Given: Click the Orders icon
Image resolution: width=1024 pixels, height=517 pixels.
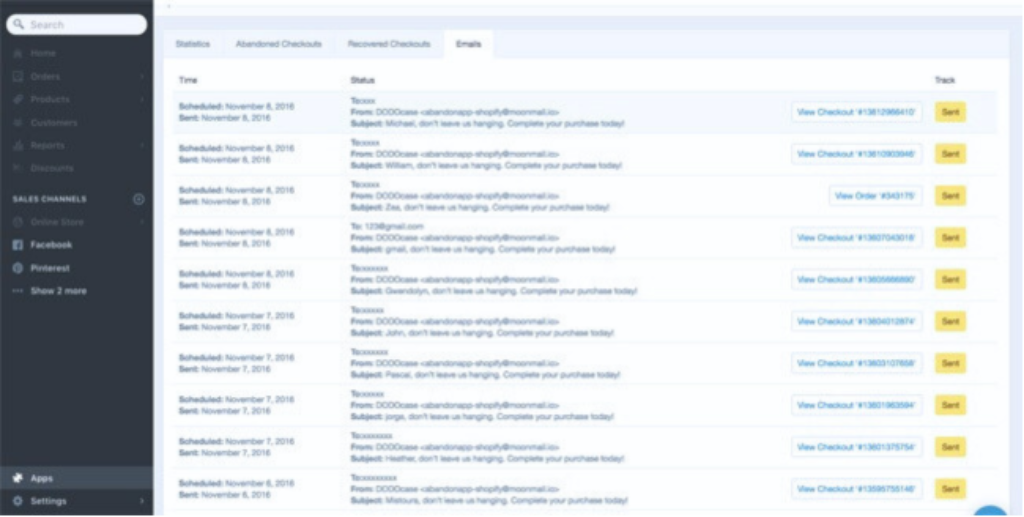Looking at the screenshot, I should 18,76.
